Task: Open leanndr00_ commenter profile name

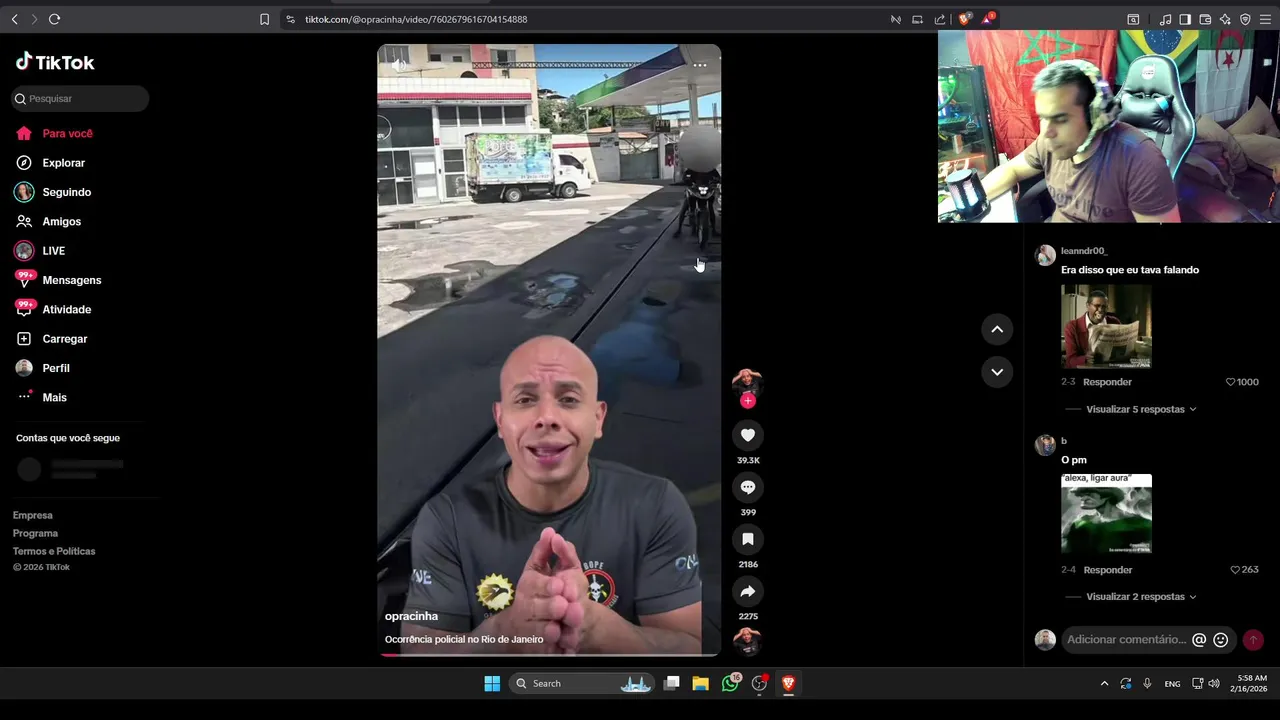Action: 1084,251
